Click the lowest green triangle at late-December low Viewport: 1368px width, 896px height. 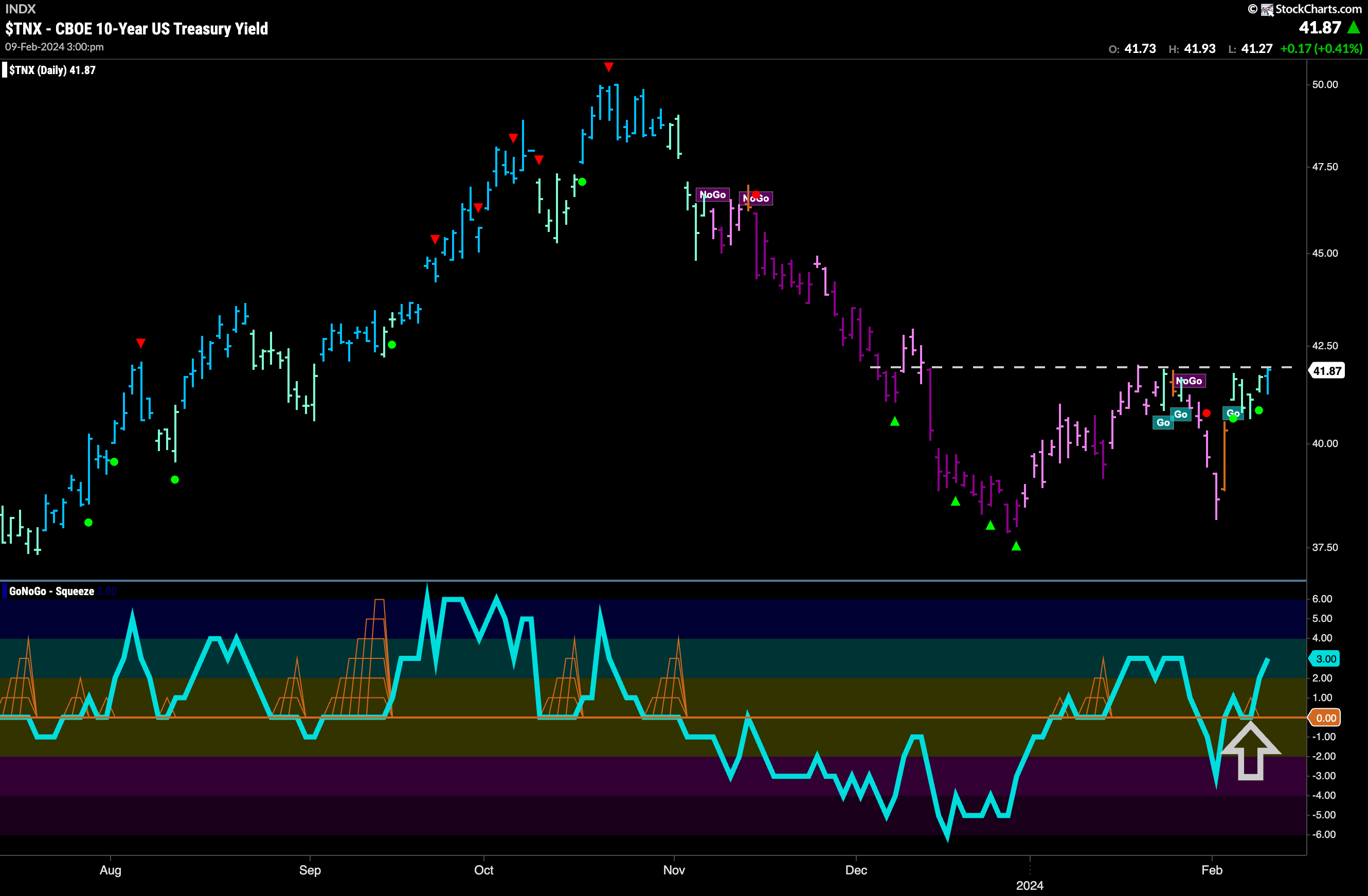tap(1016, 546)
